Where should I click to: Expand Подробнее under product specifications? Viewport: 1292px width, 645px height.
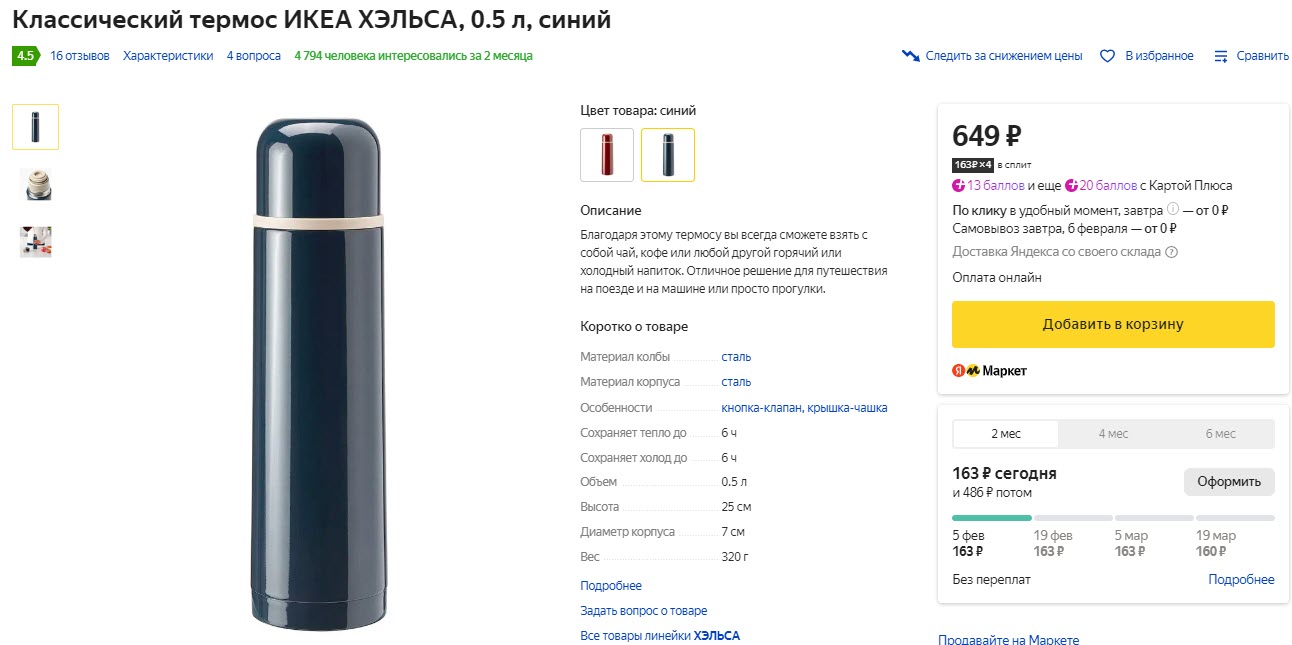[610, 585]
